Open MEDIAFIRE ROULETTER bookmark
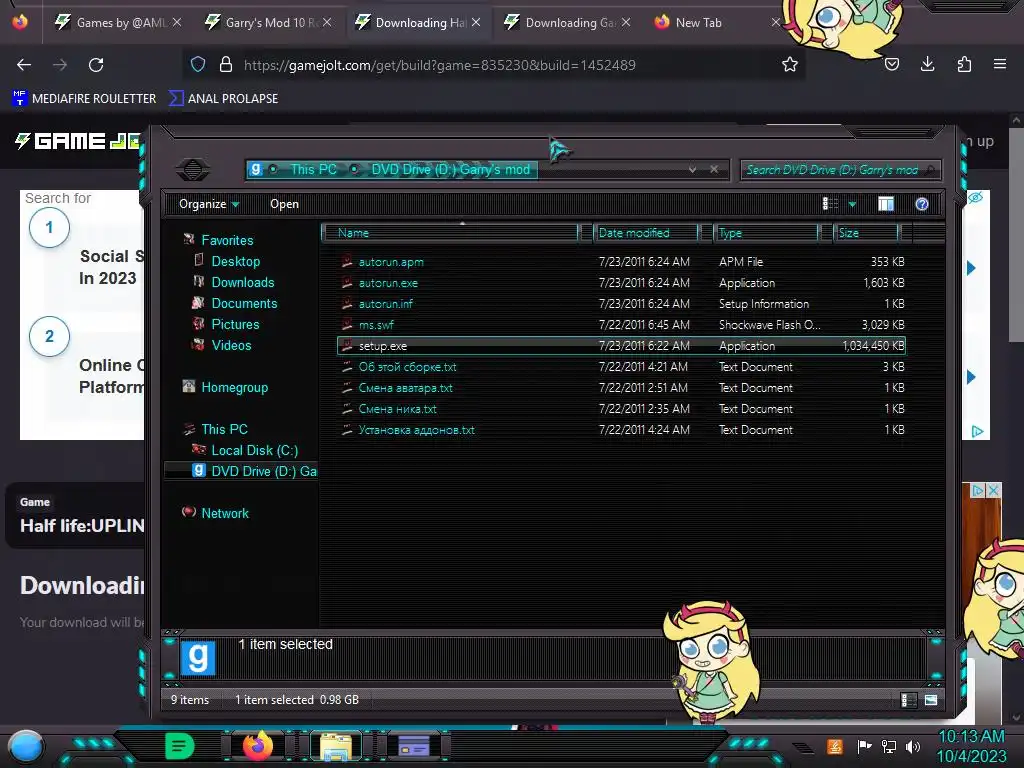1024x768 pixels. point(84,99)
